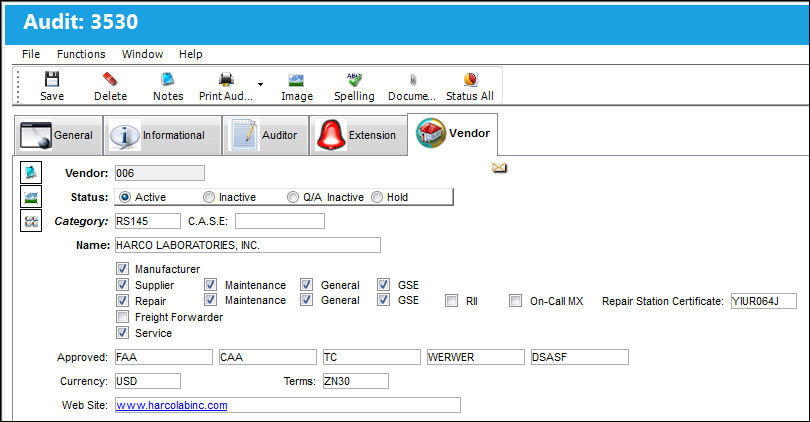Select the Vendor tab
810x422 pixels.
pos(453,134)
